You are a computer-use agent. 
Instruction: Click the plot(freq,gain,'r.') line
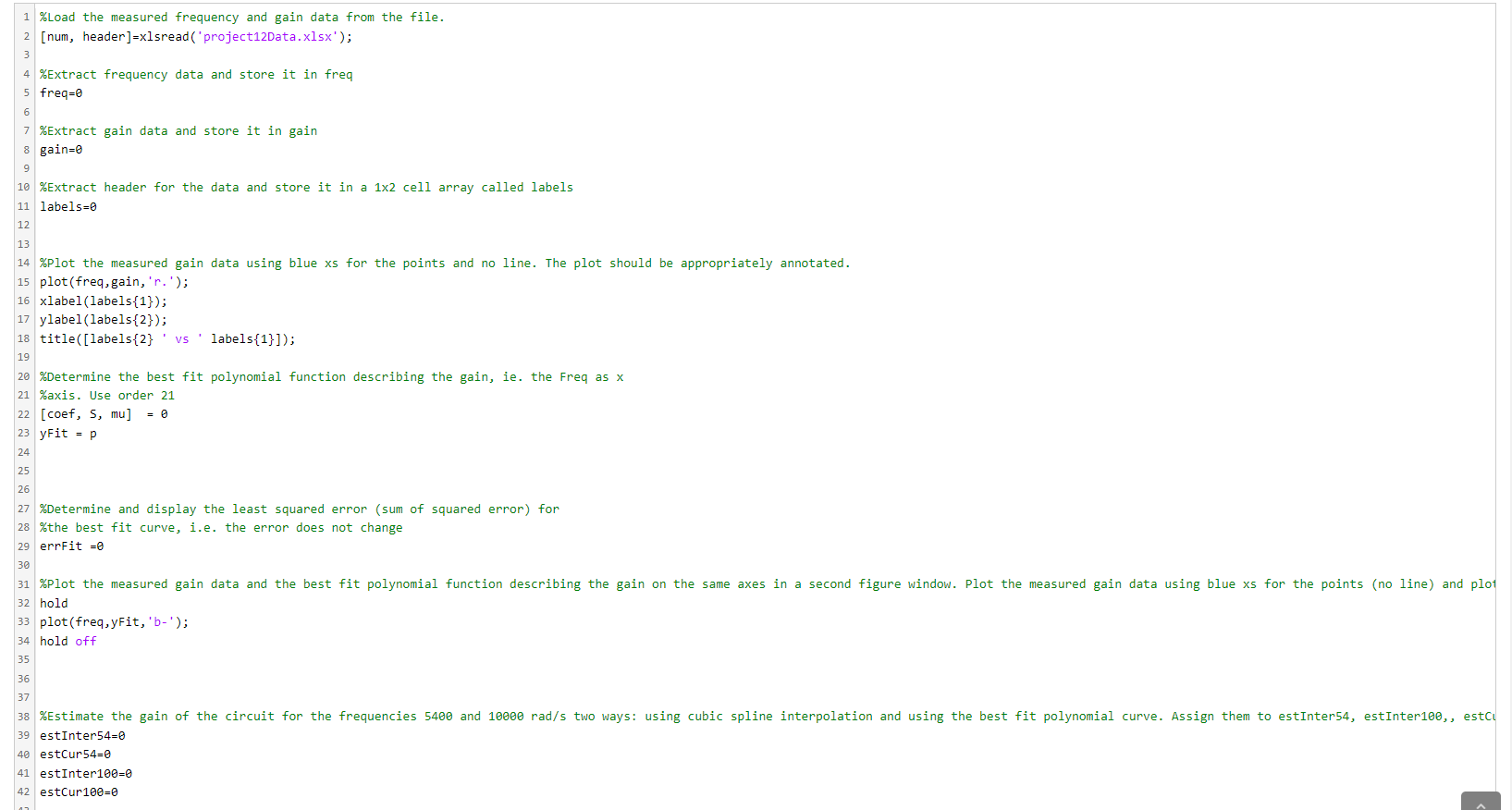pyautogui.click(x=114, y=282)
